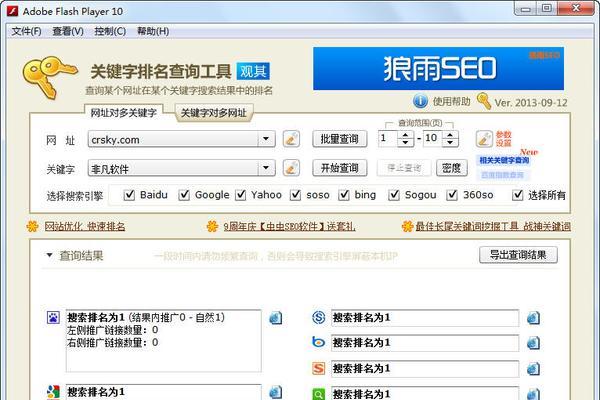Increase the start page spinner value
Screen dimensions: 600x400
point(406,135)
